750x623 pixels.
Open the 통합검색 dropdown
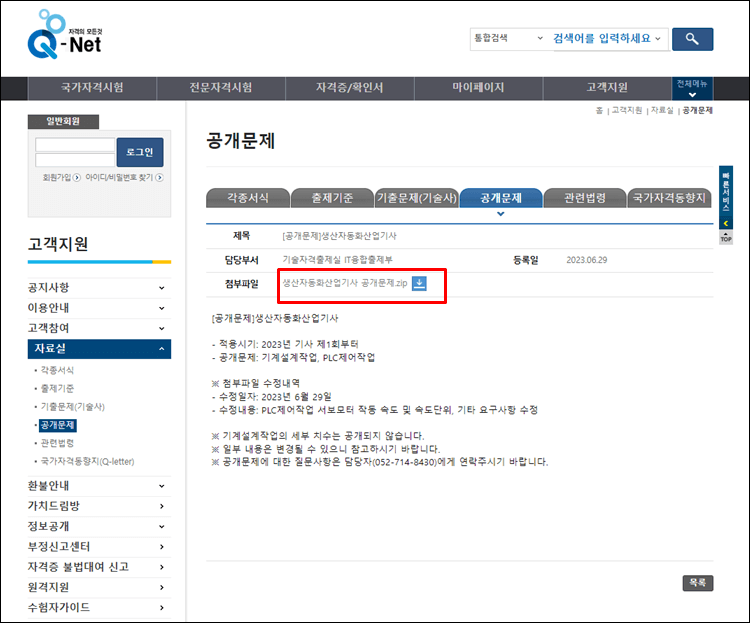pyautogui.click(x=508, y=38)
